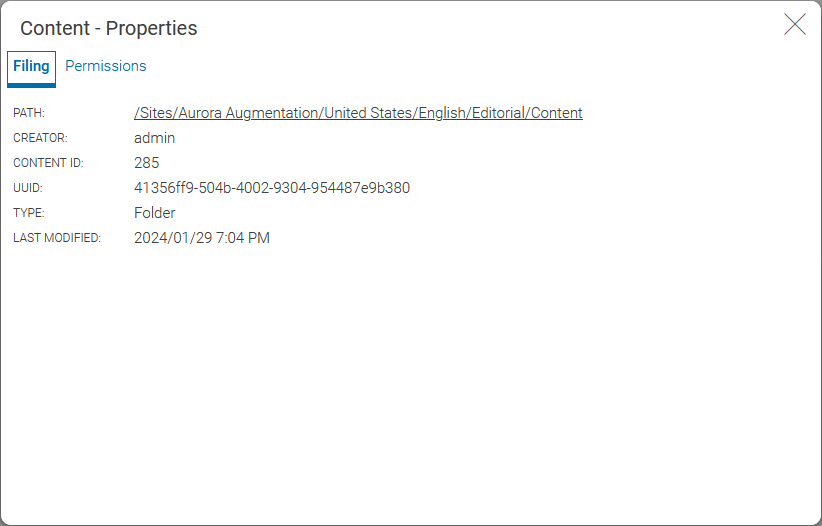The image size is (822, 526).
Task: Click the LAST MODIFIED field label
Action: 57,238
